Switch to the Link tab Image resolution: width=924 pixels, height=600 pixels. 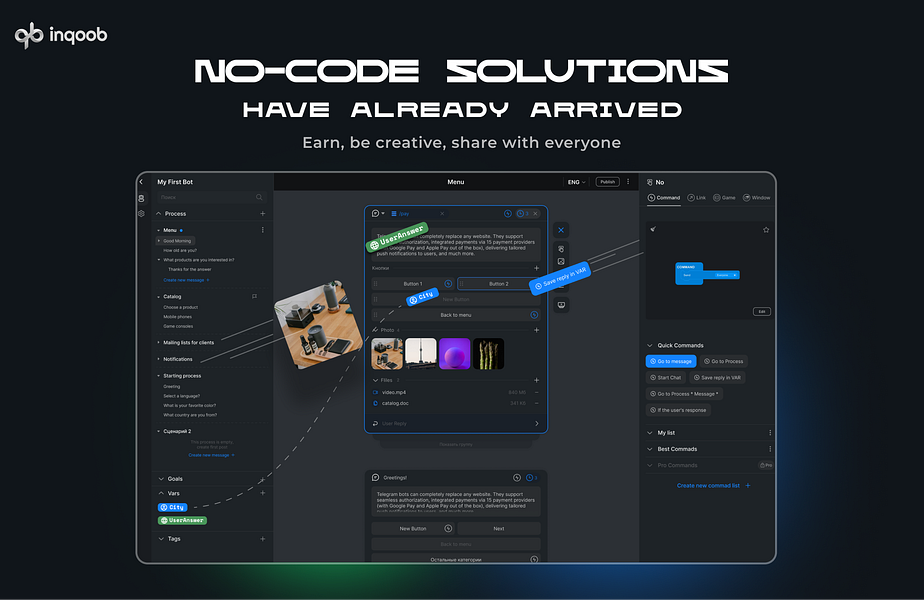(x=697, y=197)
